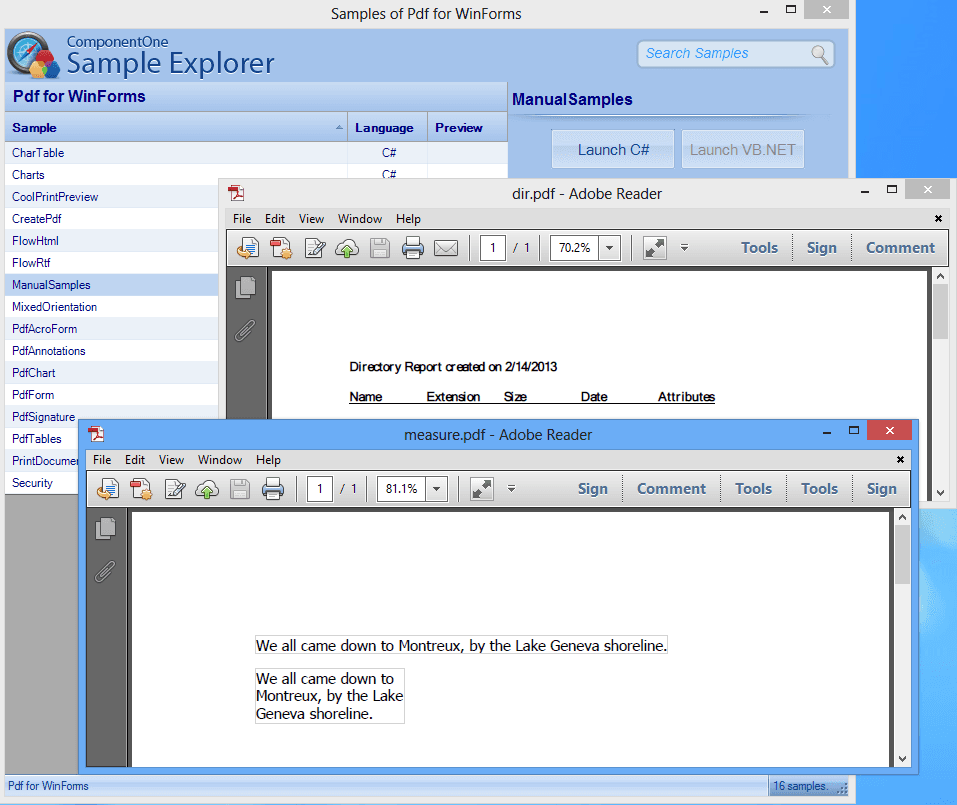The width and height of the screenshot is (957, 805).
Task: Click the Preview column header
Action: 468,128
